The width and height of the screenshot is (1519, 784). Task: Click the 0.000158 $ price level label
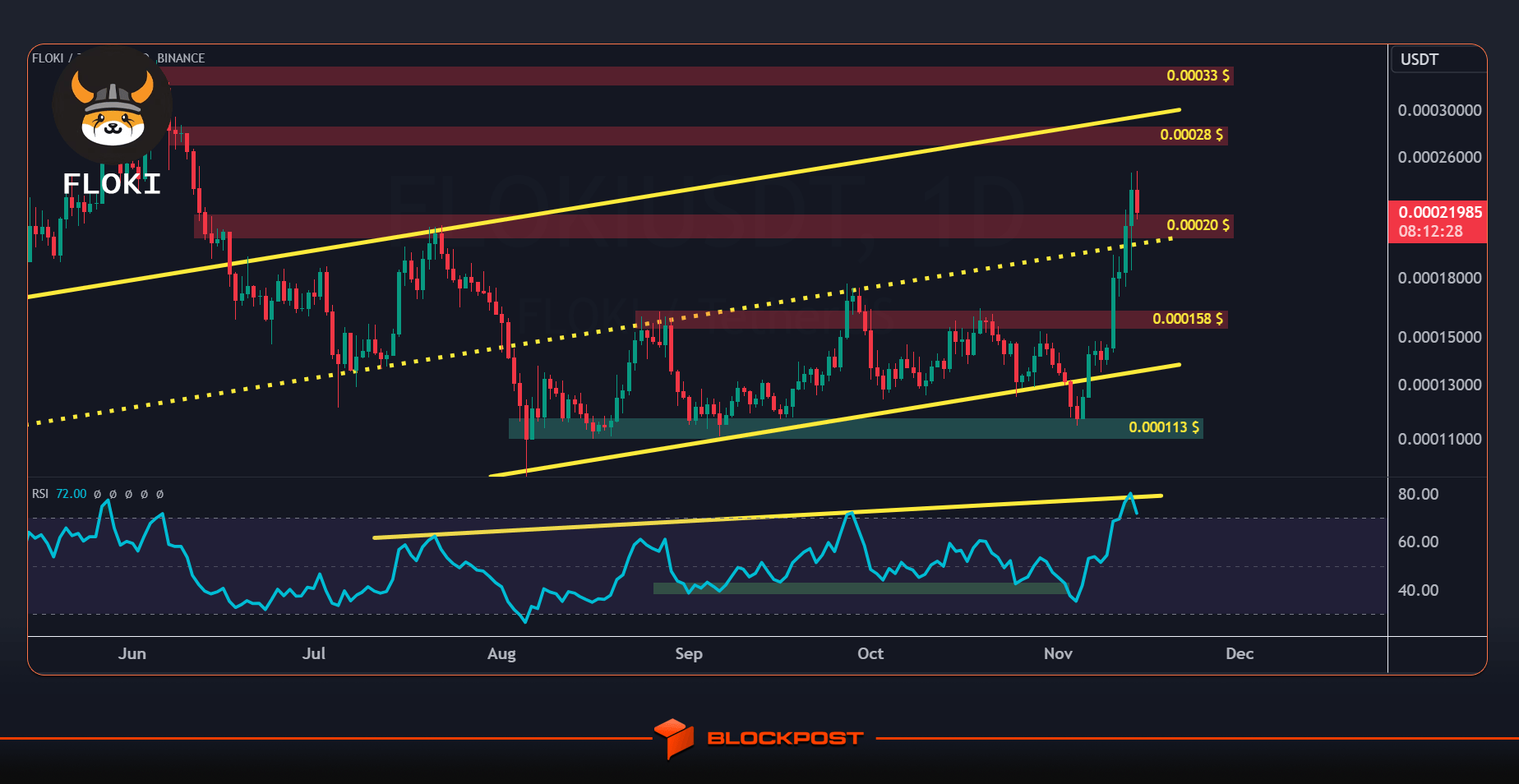click(1187, 319)
